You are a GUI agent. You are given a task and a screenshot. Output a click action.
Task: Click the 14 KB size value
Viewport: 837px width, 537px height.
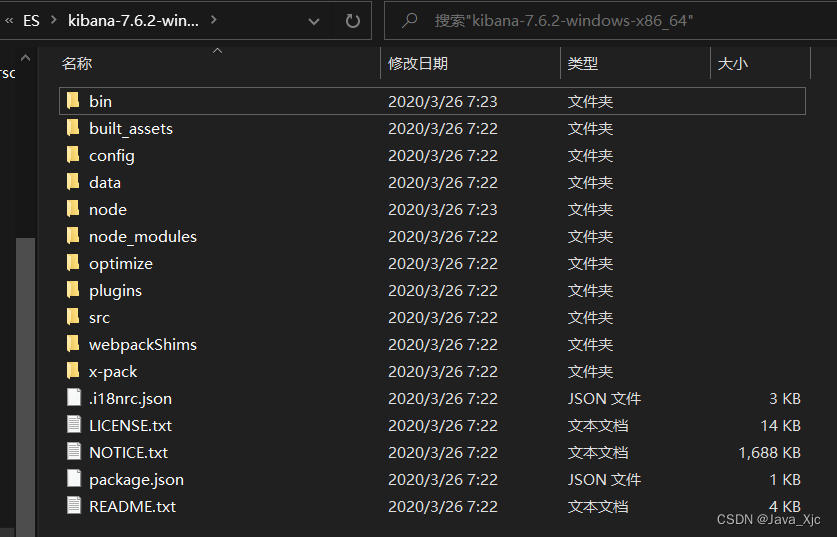780,425
